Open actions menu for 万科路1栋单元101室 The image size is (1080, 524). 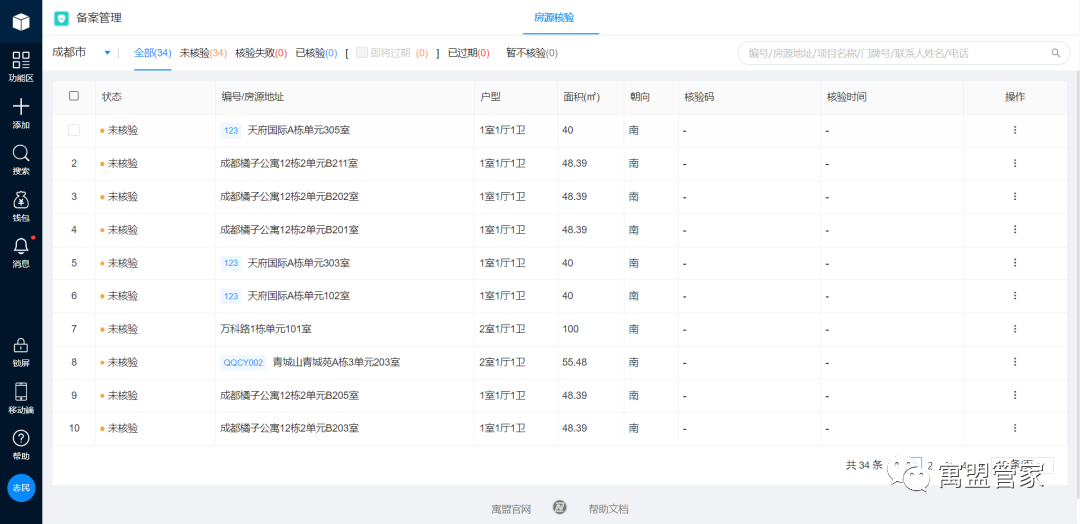click(x=1015, y=328)
